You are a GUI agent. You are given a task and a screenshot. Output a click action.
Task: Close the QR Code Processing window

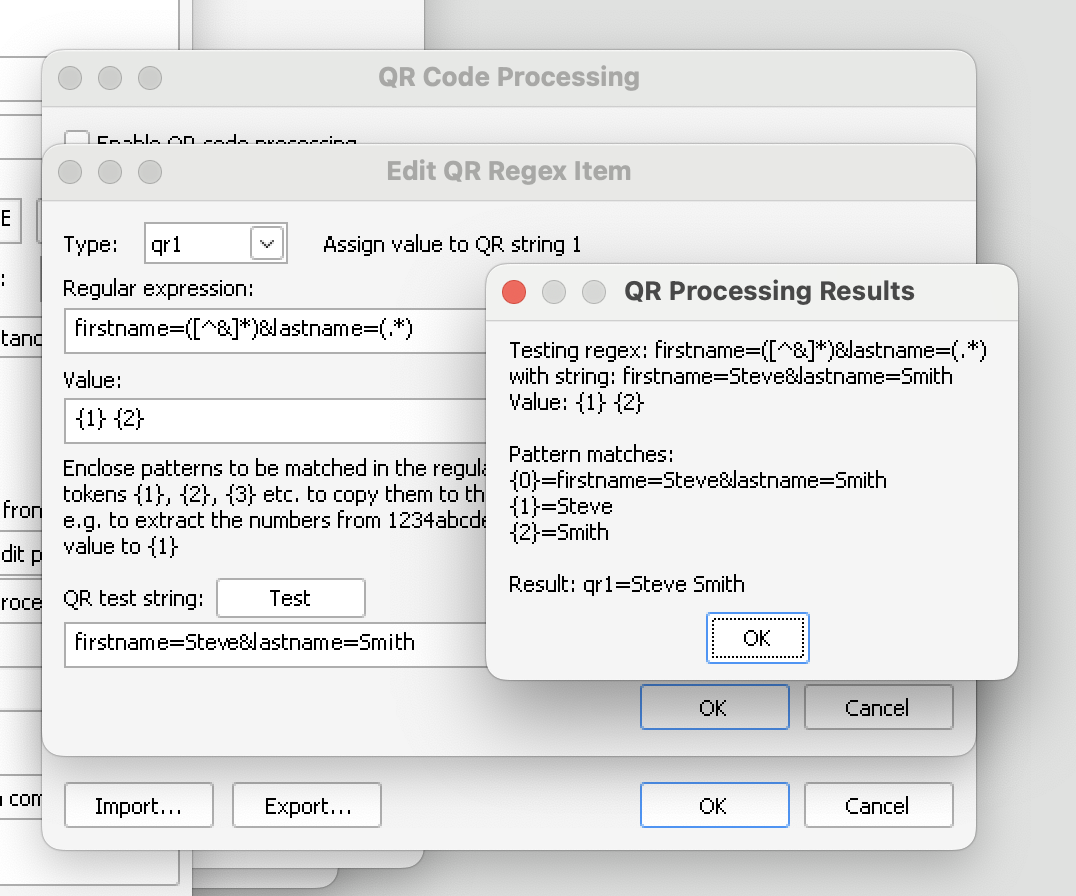(x=70, y=78)
